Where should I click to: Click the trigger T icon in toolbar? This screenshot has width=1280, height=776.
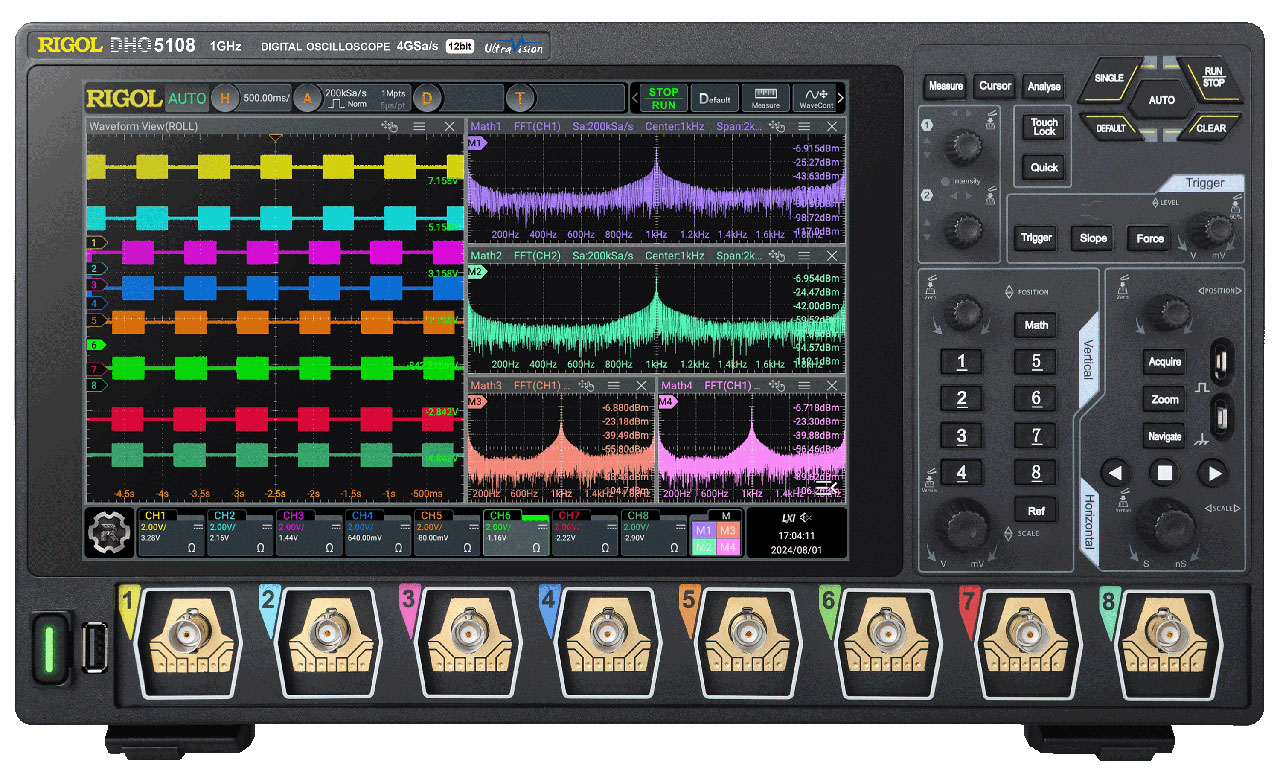(519, 98)
